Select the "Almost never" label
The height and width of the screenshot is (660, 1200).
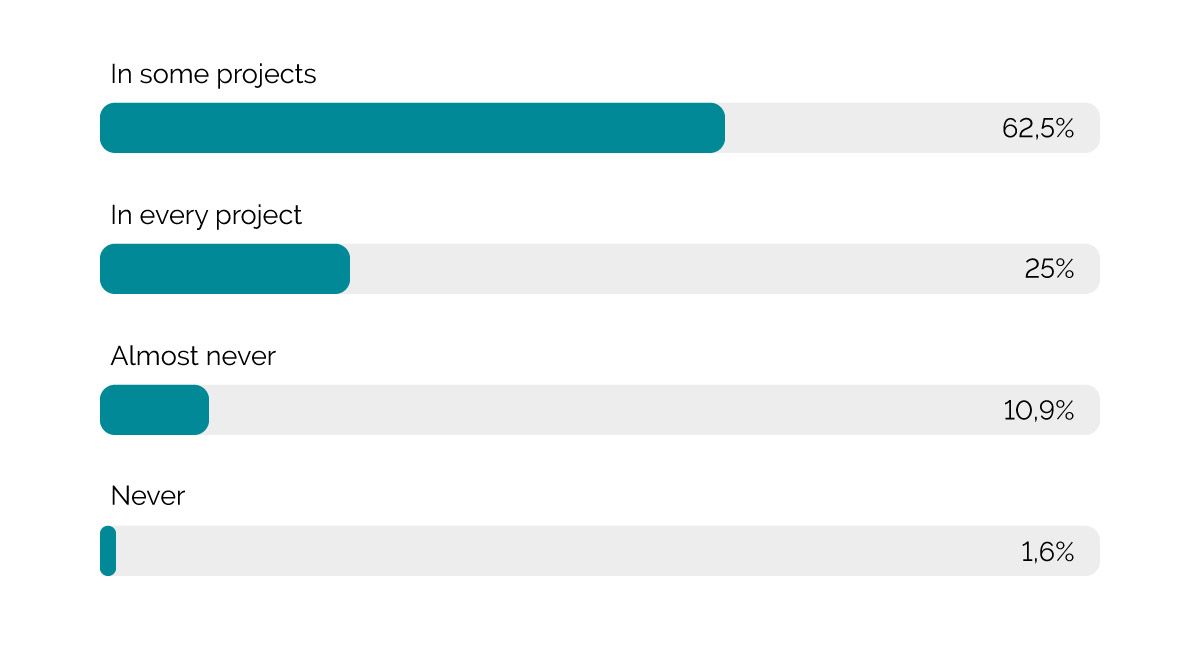coord(193,356)
